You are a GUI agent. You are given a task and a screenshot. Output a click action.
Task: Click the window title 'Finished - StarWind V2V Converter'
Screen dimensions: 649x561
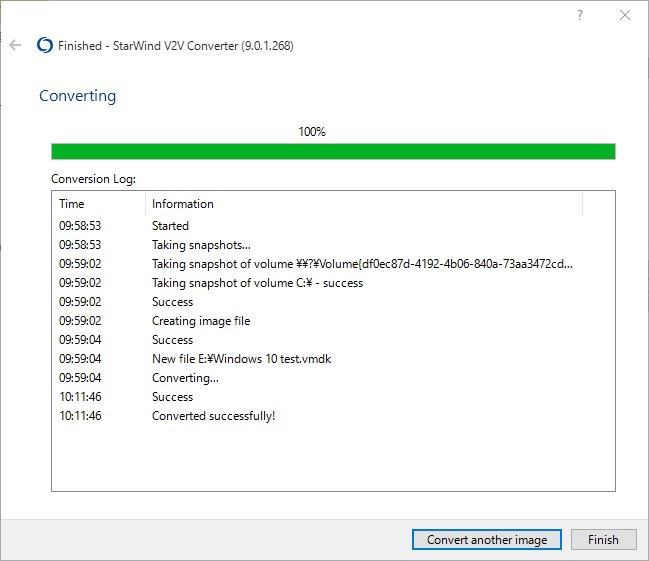pos(176,46)
